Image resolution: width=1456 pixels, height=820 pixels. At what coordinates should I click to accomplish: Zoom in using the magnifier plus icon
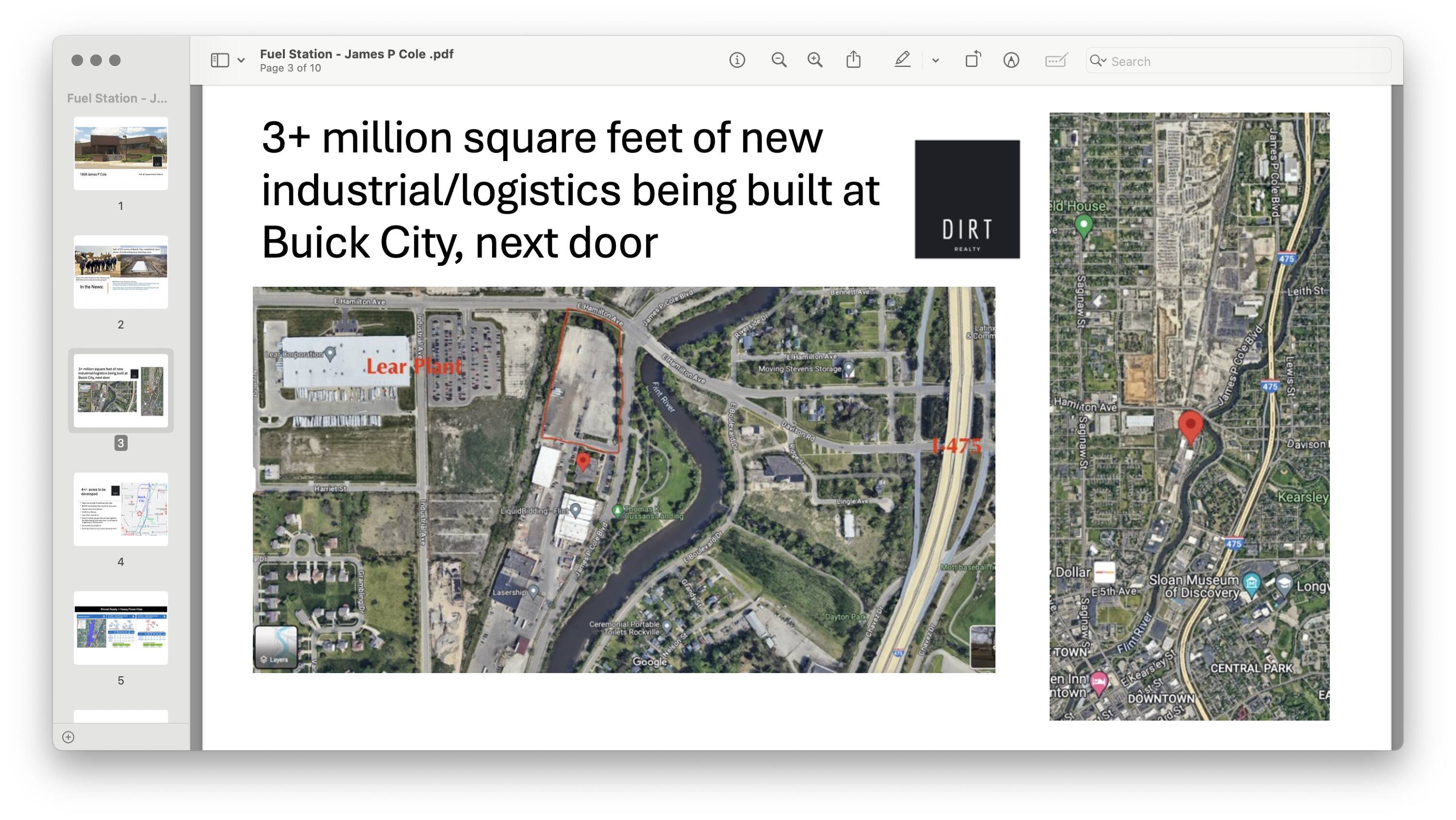point(814,60)
